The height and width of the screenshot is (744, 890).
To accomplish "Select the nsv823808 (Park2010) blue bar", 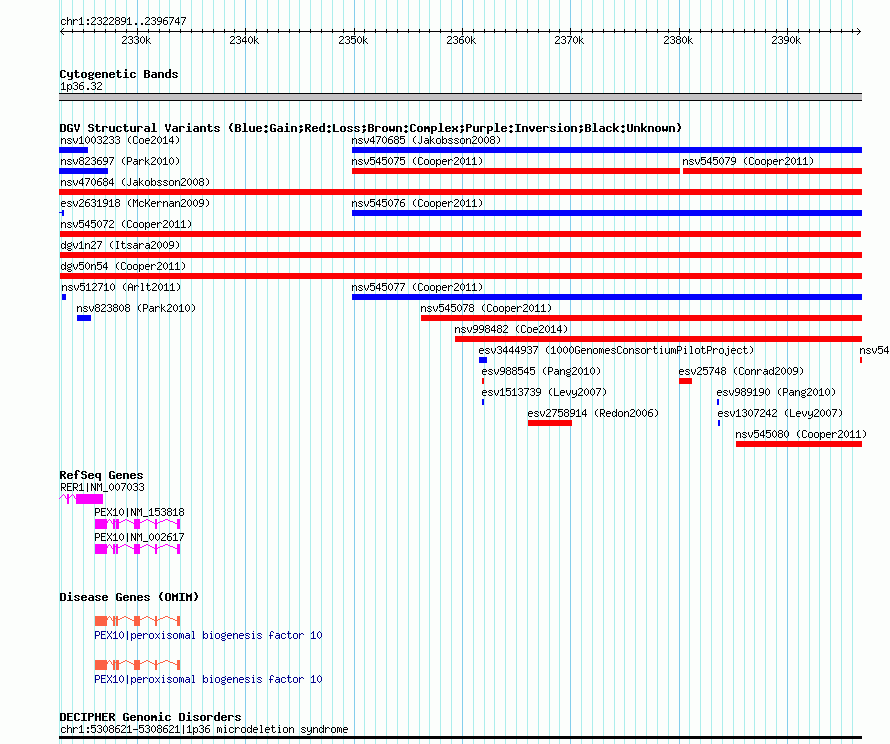I will (x=84, y=318).
